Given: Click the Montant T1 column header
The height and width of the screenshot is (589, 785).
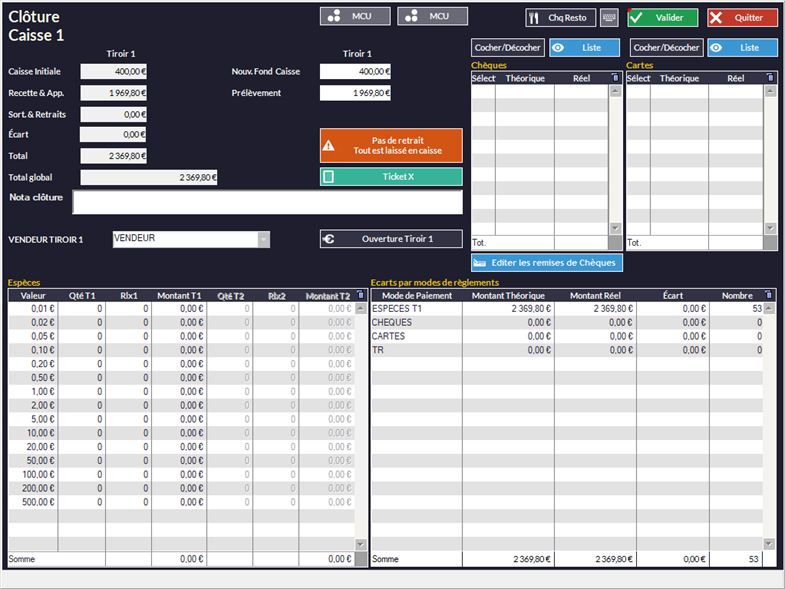Looking at the screenshot, I should click(x=179, y=295).
